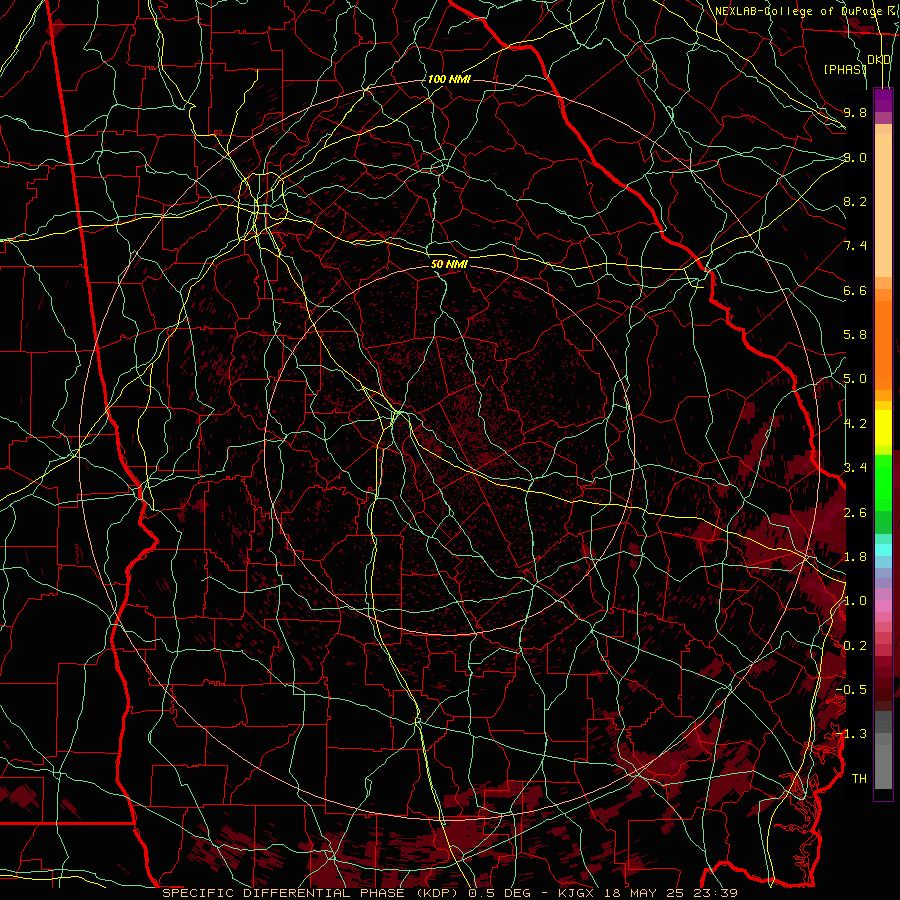This screenshot has height=900, width=900.
Task: Click the "[PHAS]" units label
Action: (845, 69)
